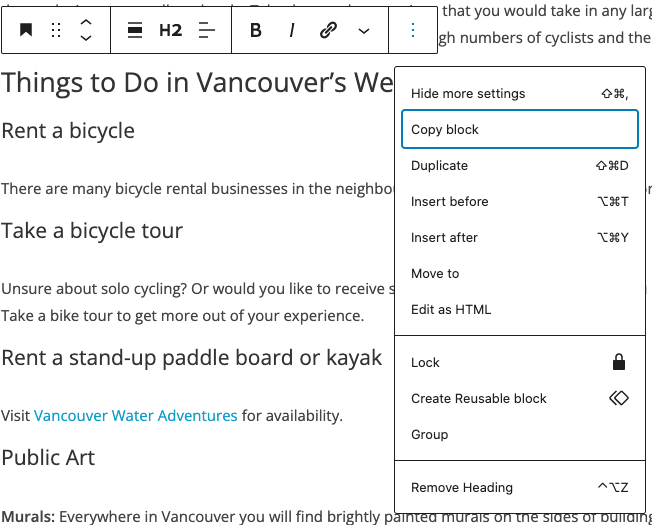Open the Vancouver Water Adventures link
Screen dimensions: 652x525
[136, 416]
